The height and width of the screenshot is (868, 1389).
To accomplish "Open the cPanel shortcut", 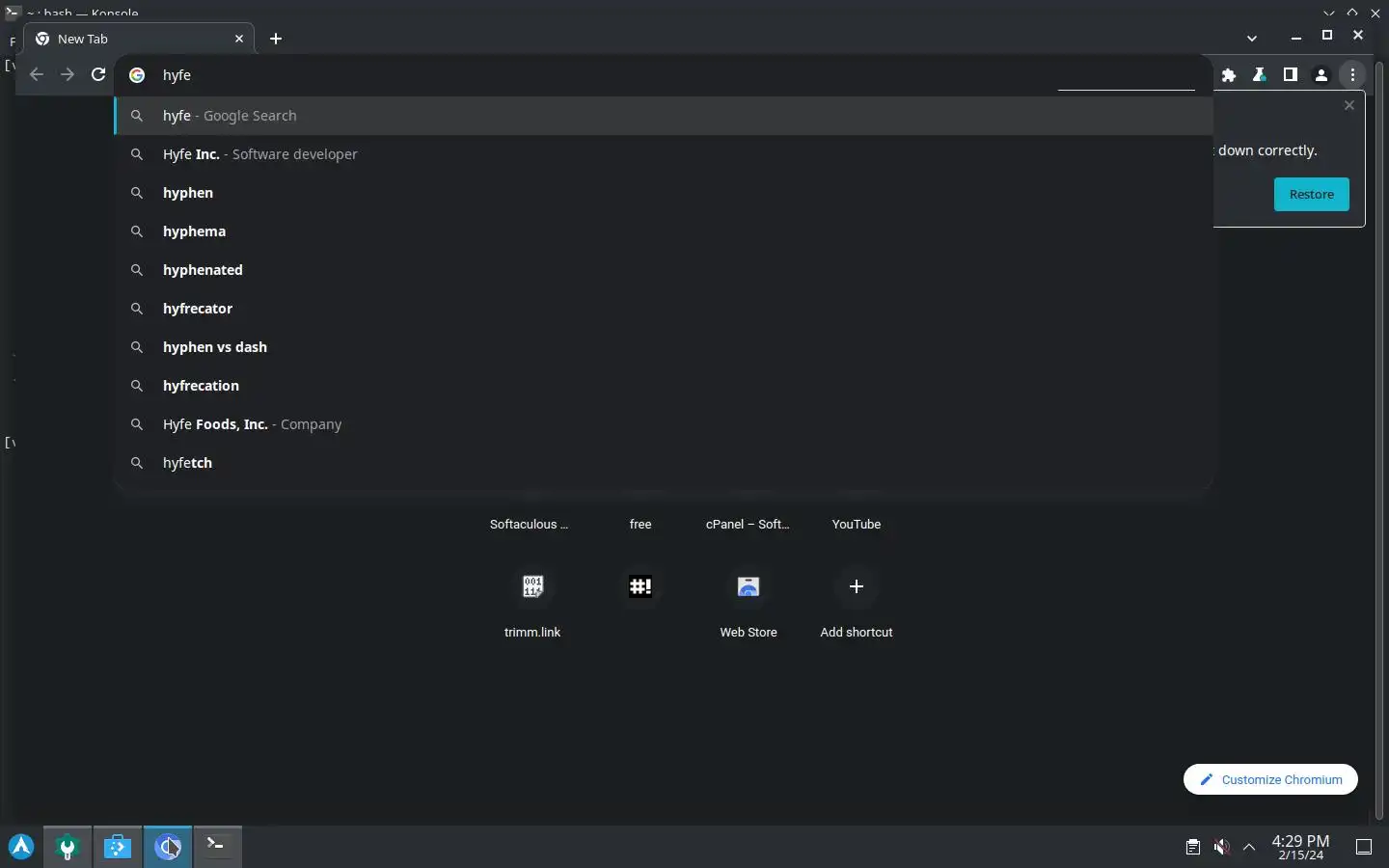I will point(748,525).
